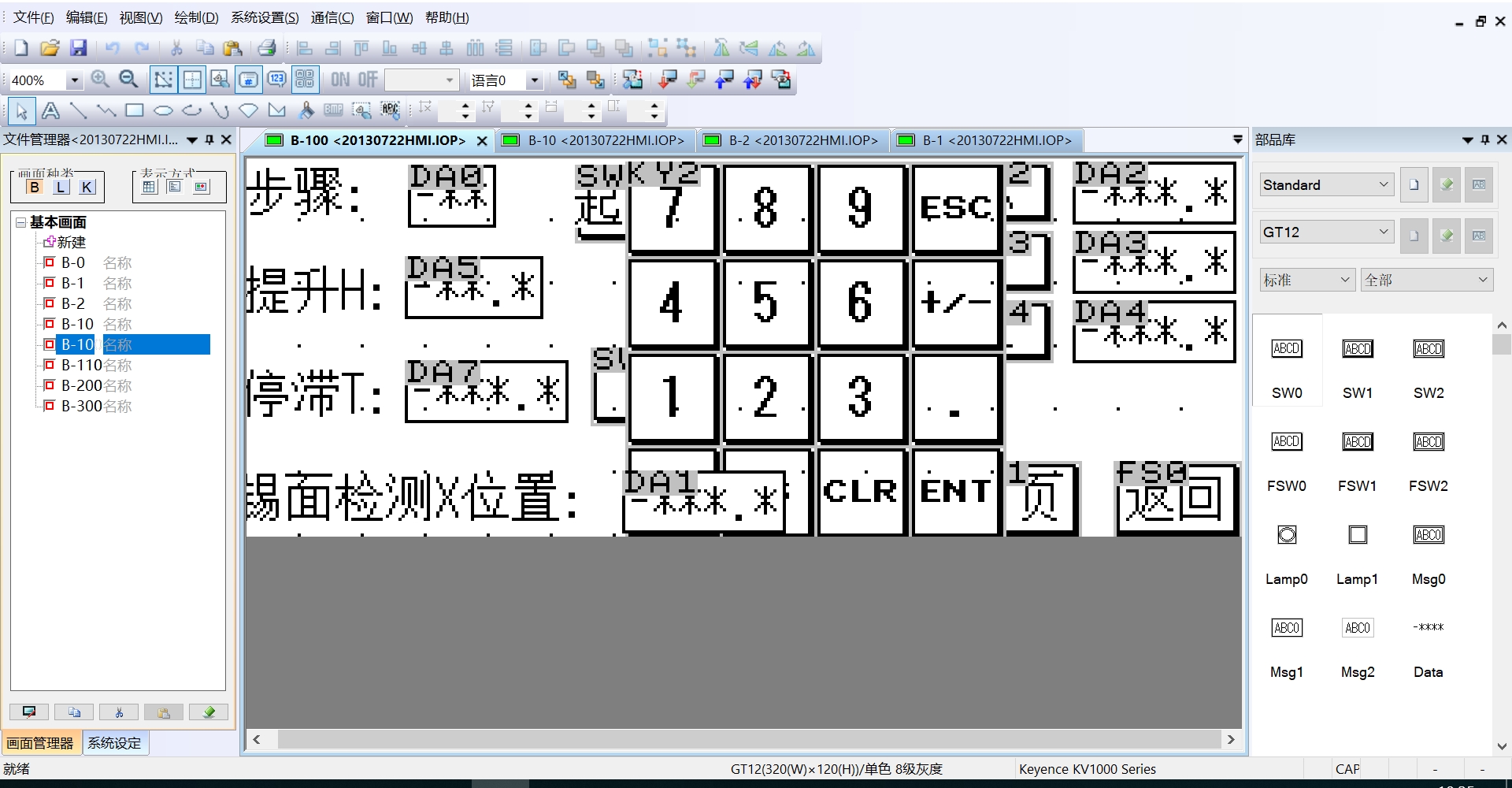Open the 文件(F) menu
Viewport: 1512px width, 788px height.
[x=33, y=17]
